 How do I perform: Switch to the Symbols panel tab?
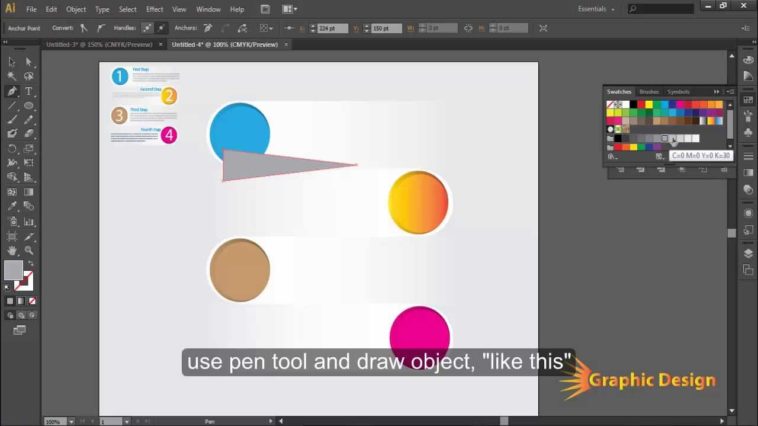[678, 92]
